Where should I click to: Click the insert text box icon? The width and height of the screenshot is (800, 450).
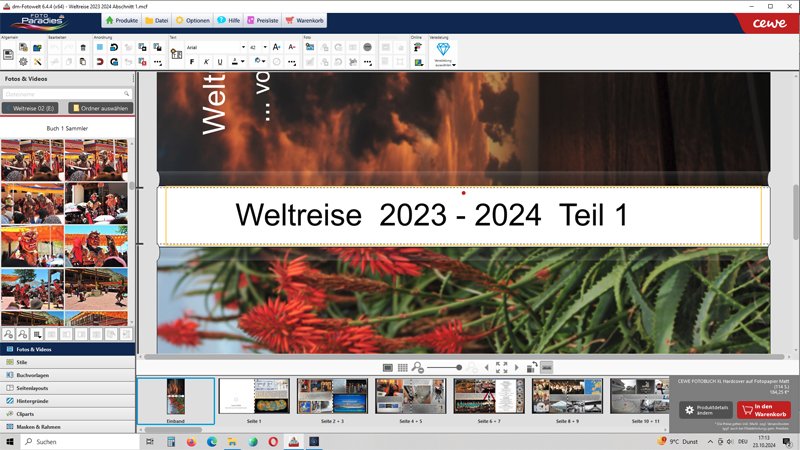pyautogui.click(x=177, y=54)
